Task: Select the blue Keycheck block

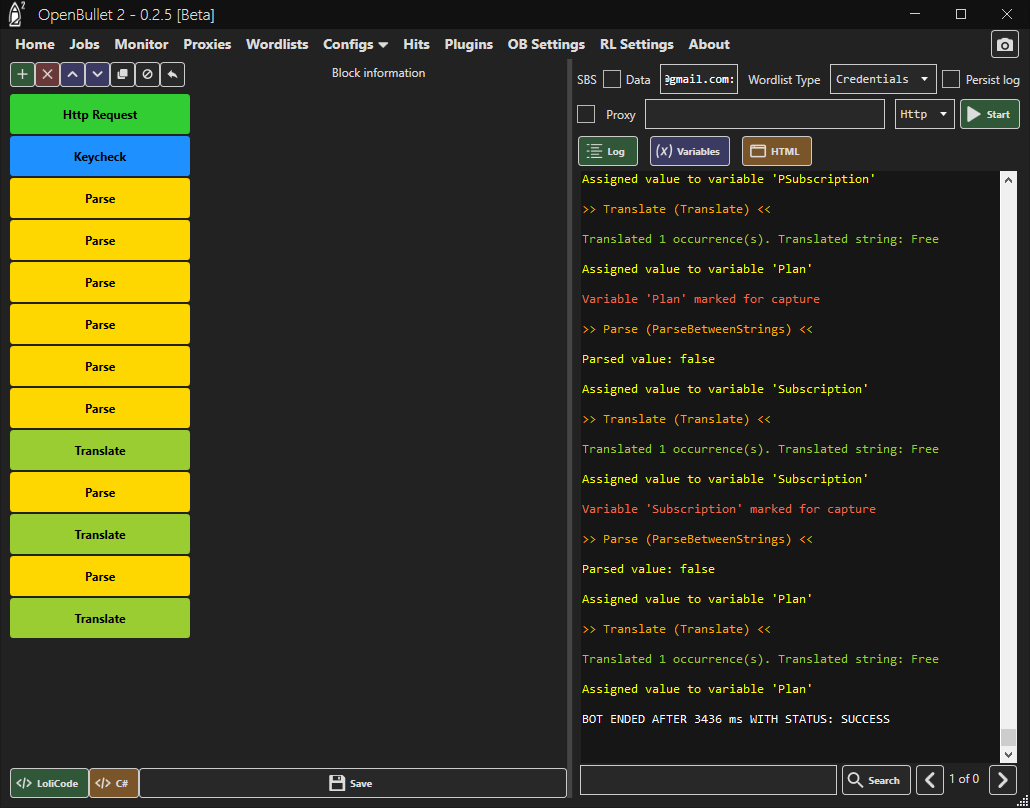Action: [100, 156]
